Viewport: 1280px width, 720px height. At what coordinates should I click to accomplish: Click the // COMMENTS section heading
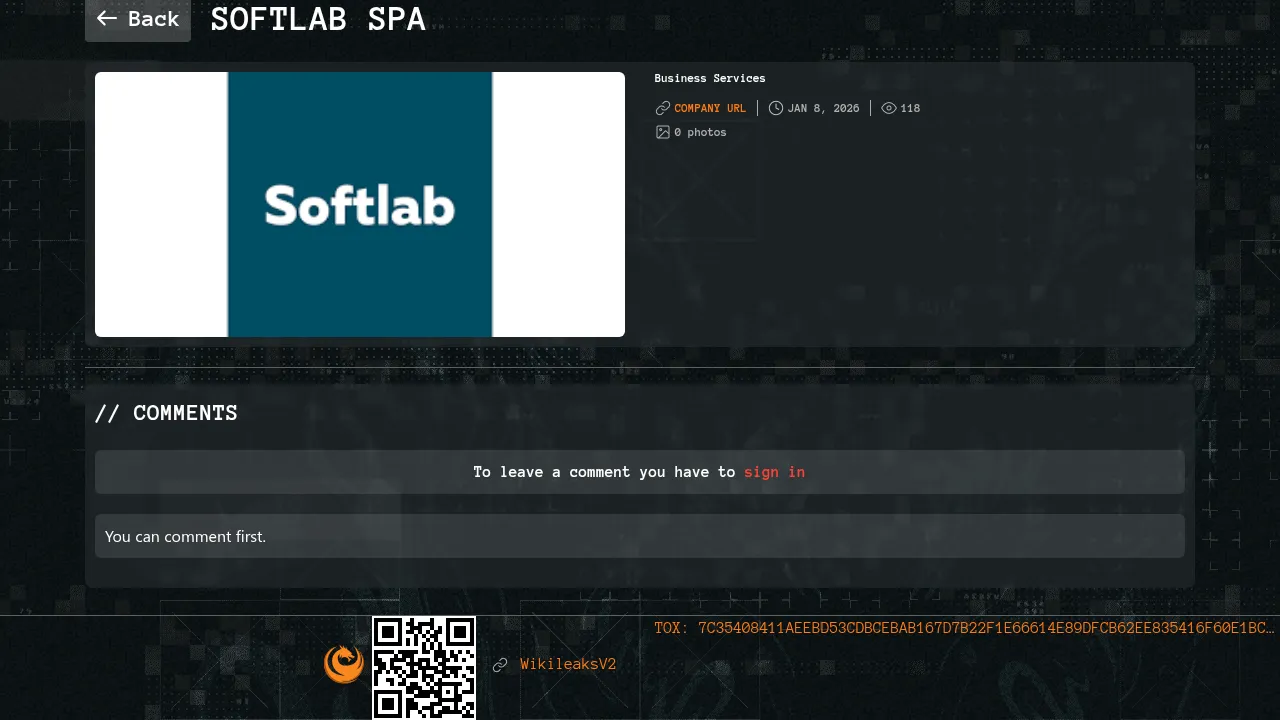coord(166,413)
